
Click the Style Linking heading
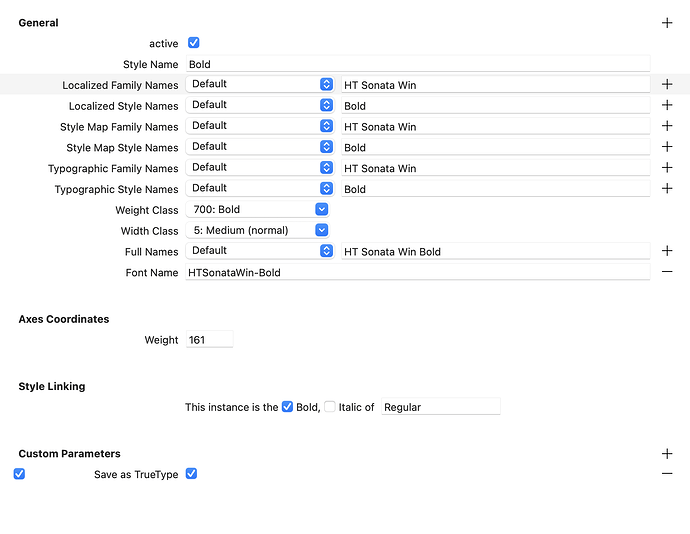52,386
